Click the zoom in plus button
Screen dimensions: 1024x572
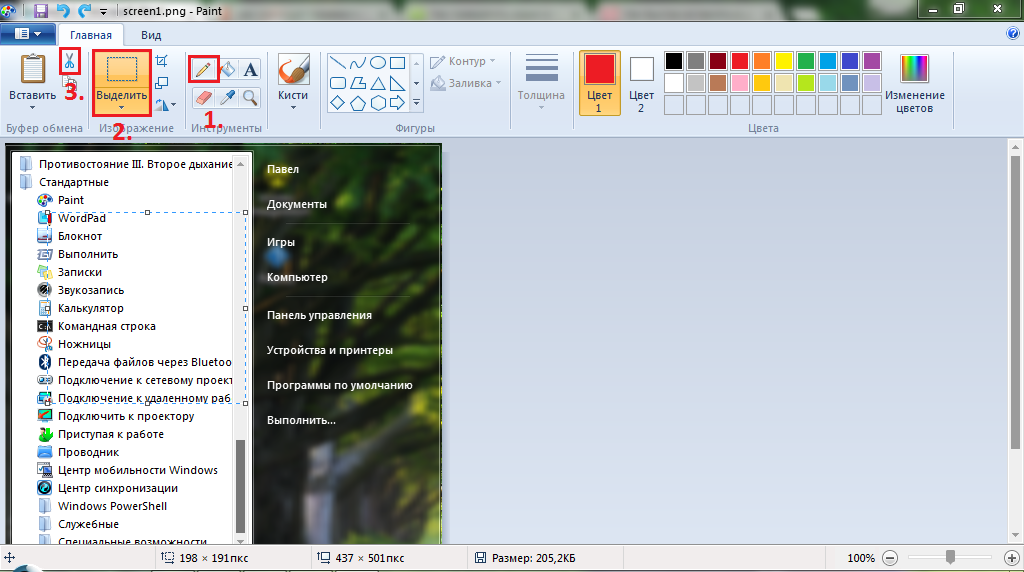(x=1011, y=557)
